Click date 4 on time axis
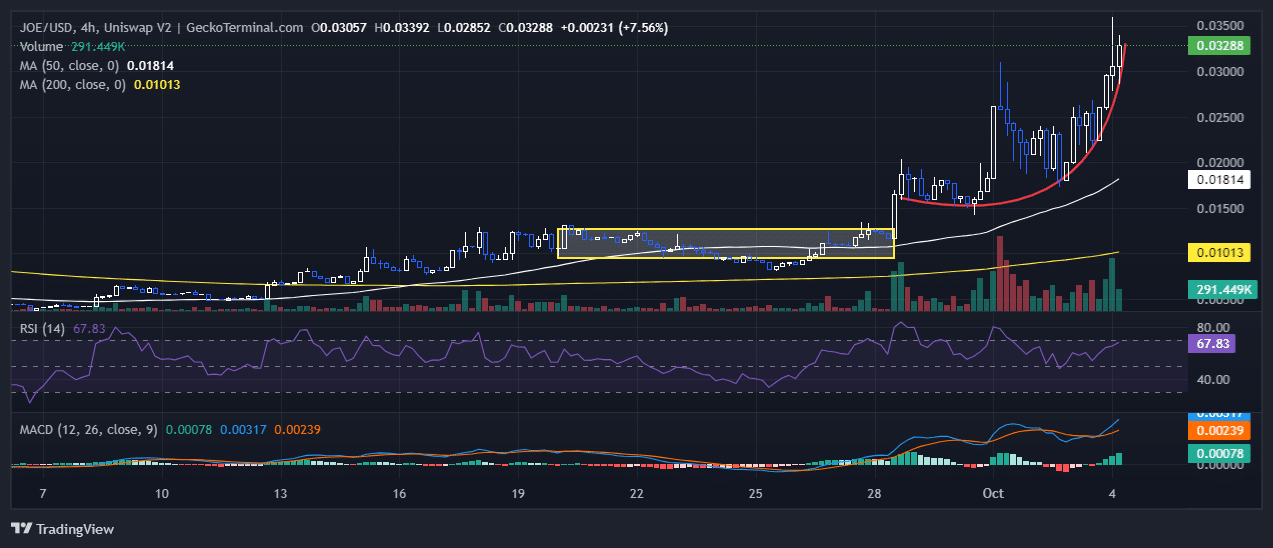The height and width of the screenshot is (548, 1273). pos(1112,494)
